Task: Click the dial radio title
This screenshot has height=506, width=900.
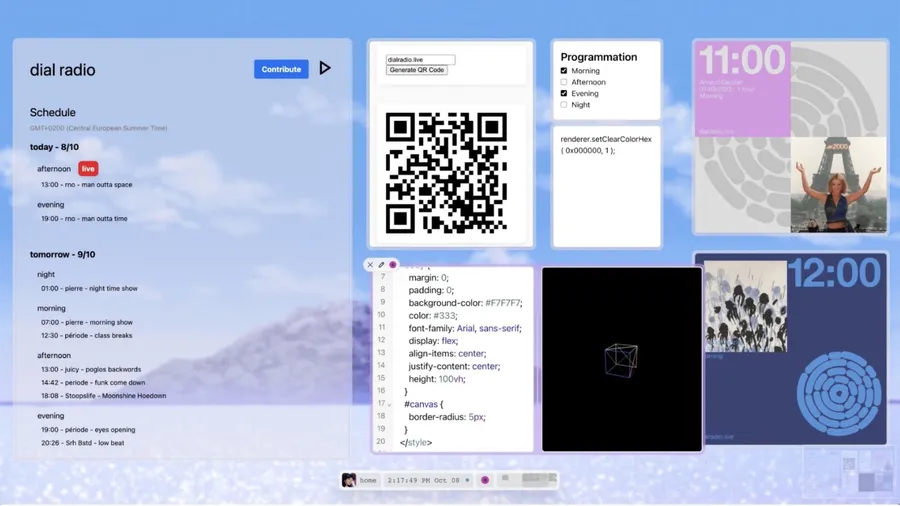Action: coord(63,70)
